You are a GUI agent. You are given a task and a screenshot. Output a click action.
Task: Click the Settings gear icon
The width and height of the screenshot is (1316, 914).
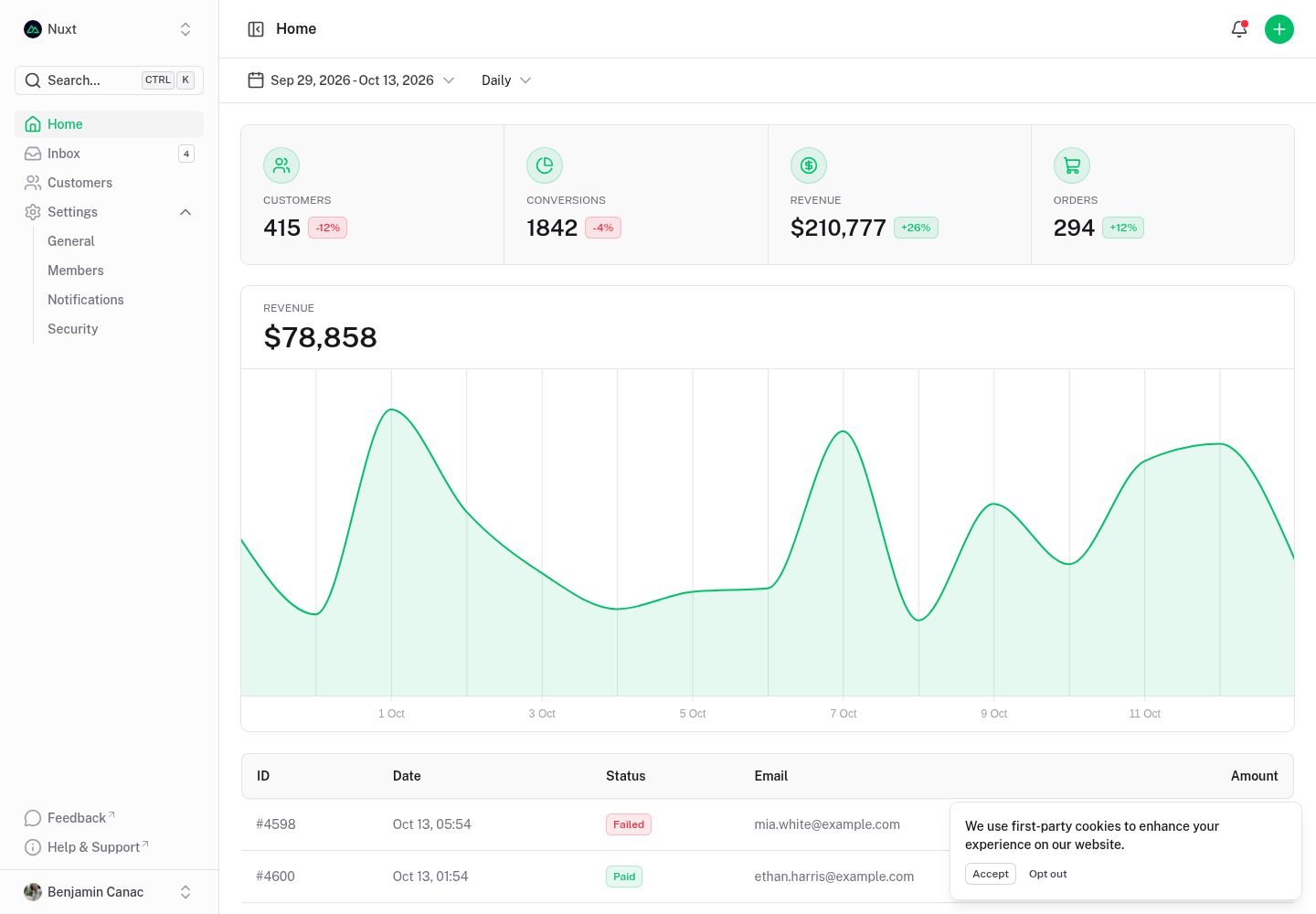pyautogui.click(x=33, y=212)
